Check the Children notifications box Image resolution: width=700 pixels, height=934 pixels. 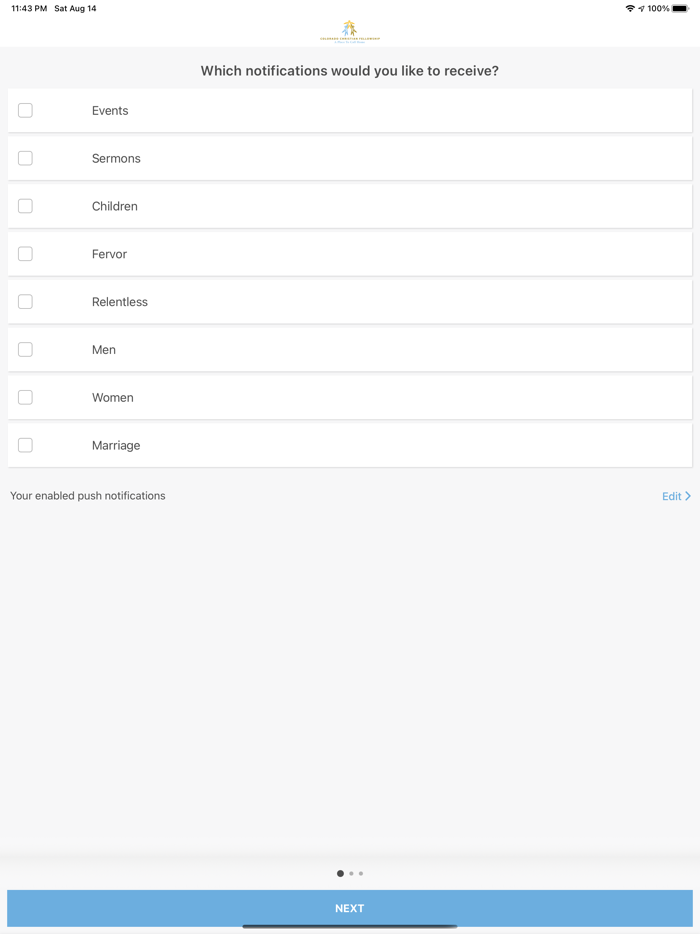pos(25,206)
